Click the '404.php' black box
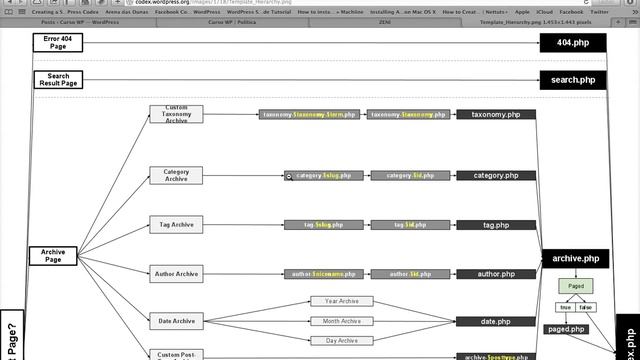The image size is (640, 360). pos(573,43)
